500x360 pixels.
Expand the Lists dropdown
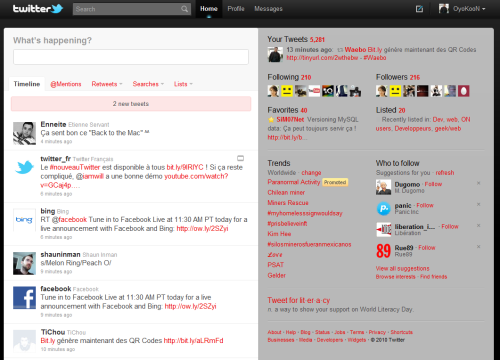(x=183, y=84)
